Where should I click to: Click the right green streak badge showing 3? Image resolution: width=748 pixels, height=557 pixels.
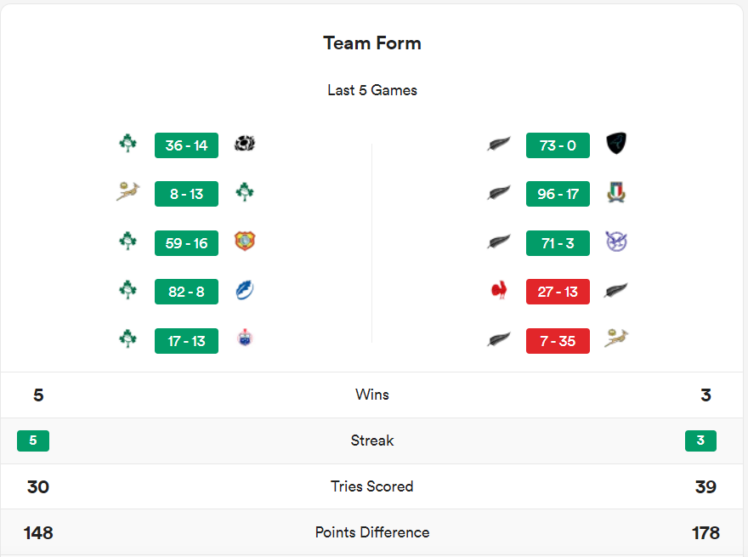[700, 440]
